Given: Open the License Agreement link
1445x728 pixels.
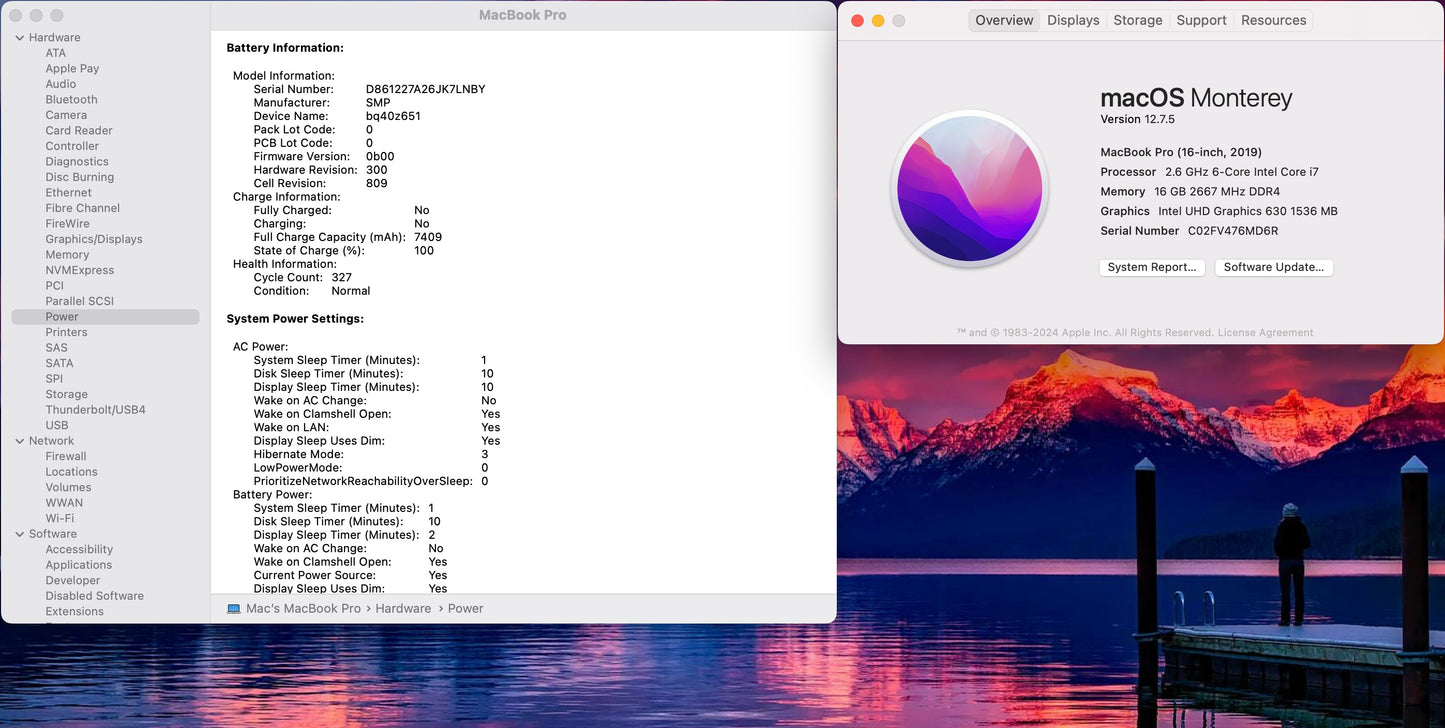Looking at the screenshot, I should [x=1265, y=333].
